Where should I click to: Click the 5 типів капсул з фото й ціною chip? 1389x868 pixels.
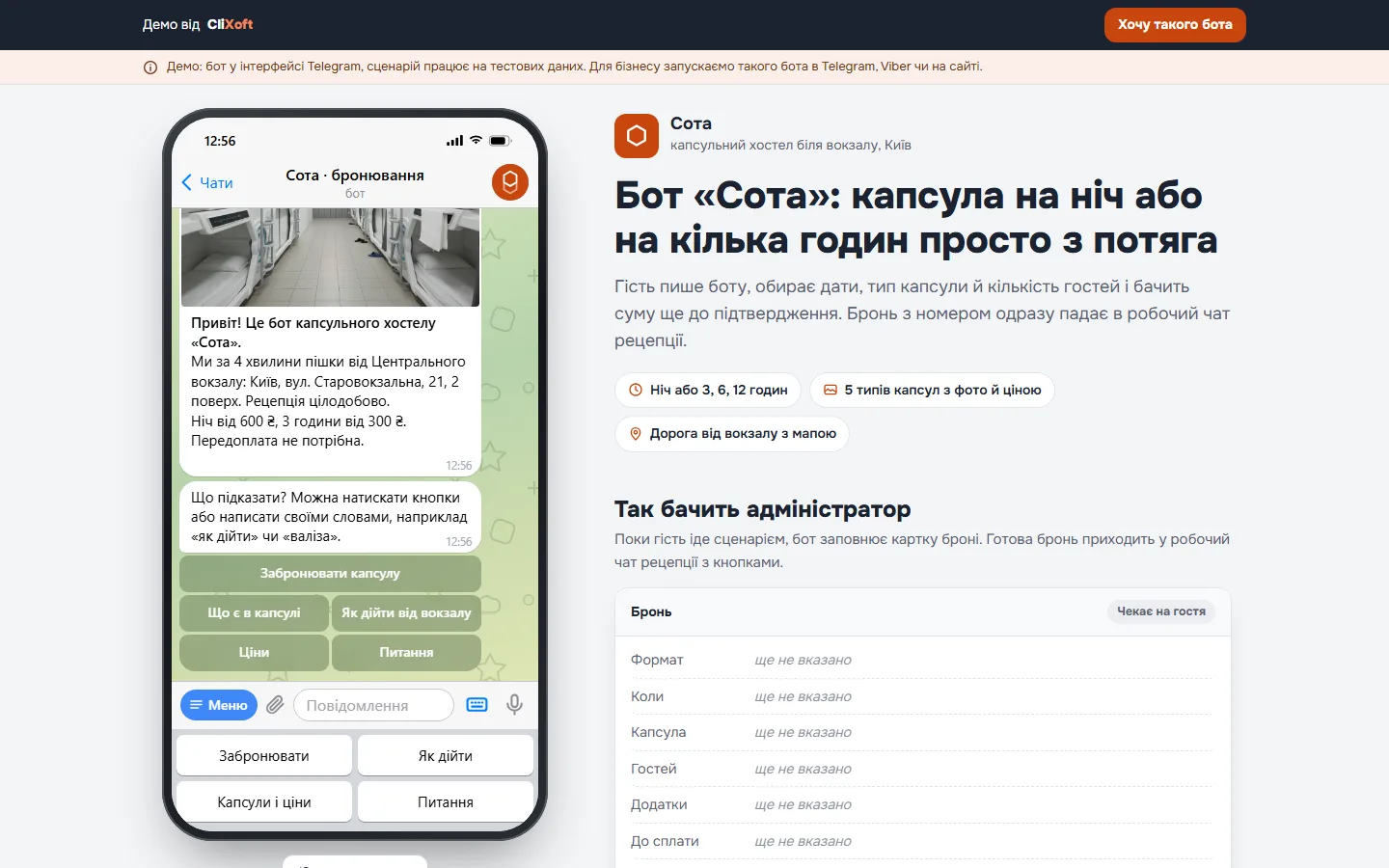(932, 390)
